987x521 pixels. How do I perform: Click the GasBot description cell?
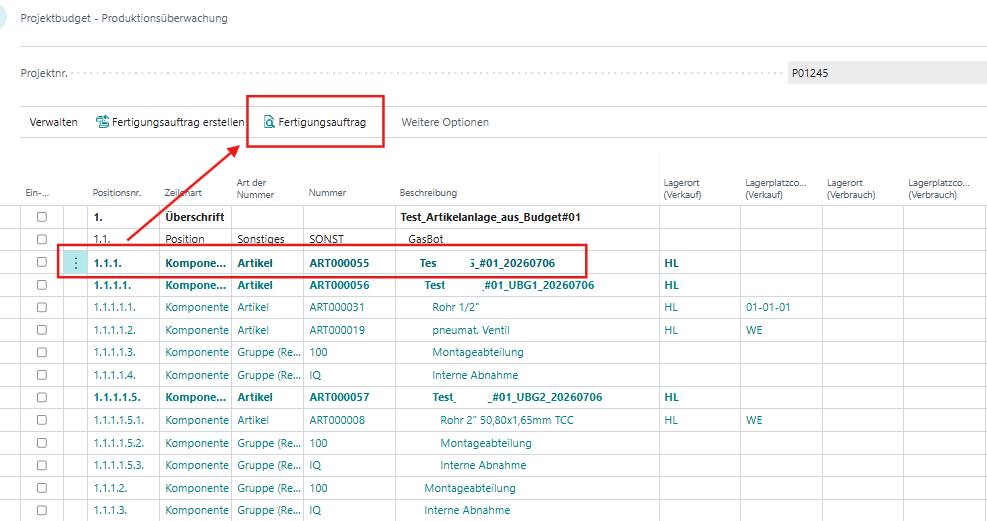click(426, 239)
